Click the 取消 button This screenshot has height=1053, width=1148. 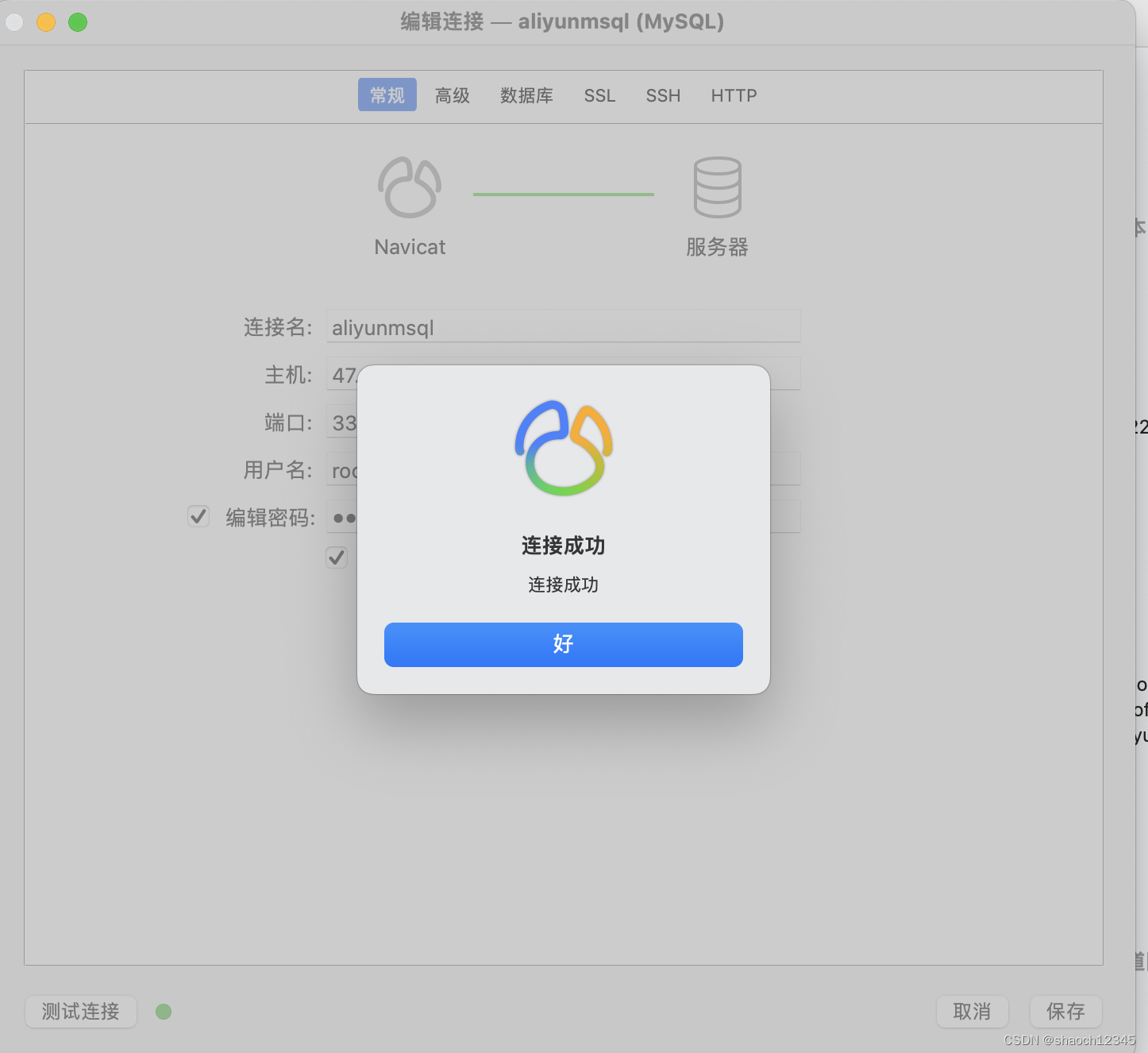pyautogui.click(x=973, y=1012)
